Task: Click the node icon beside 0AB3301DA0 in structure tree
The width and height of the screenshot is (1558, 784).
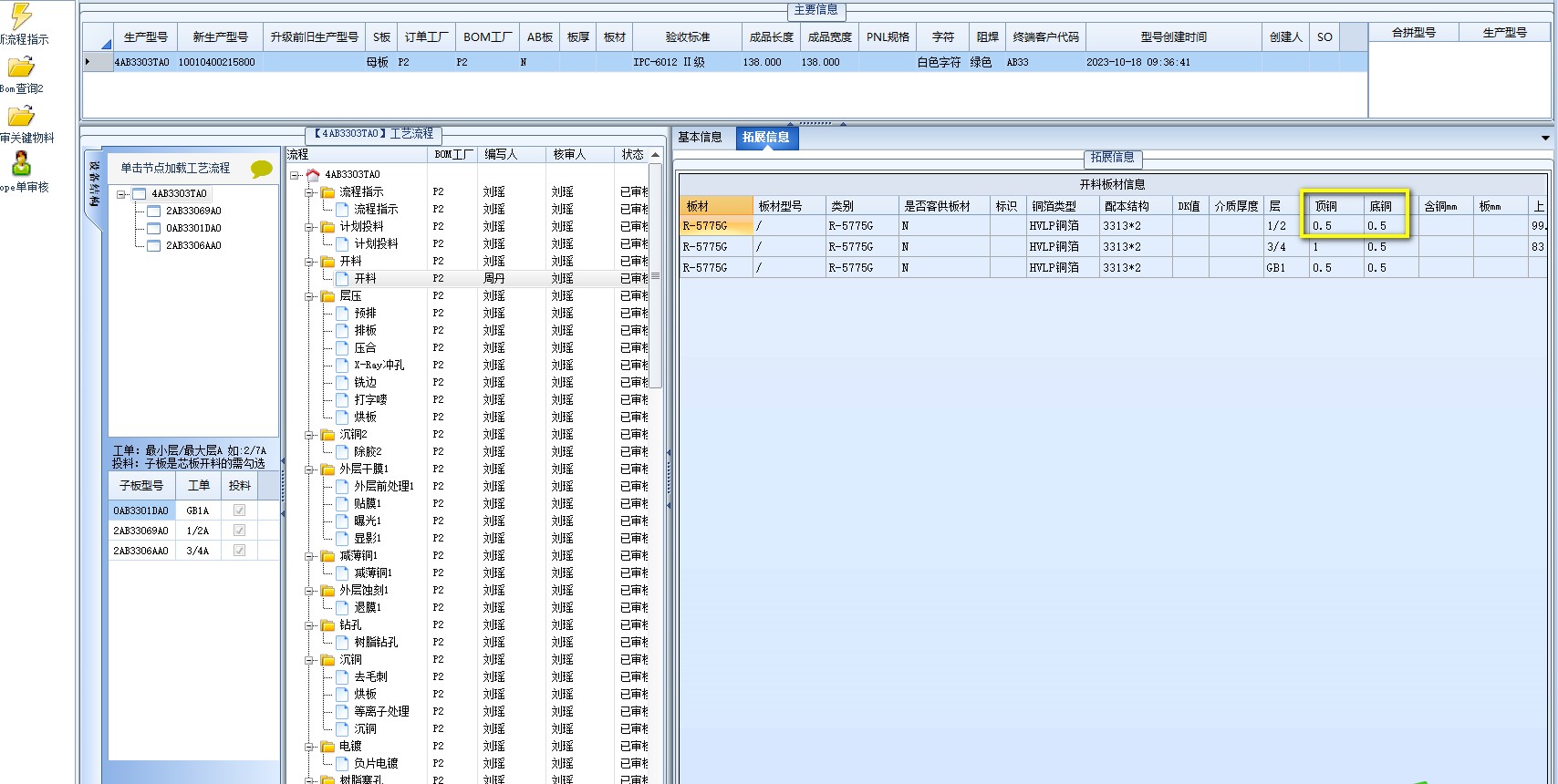Action: [154, 228]
